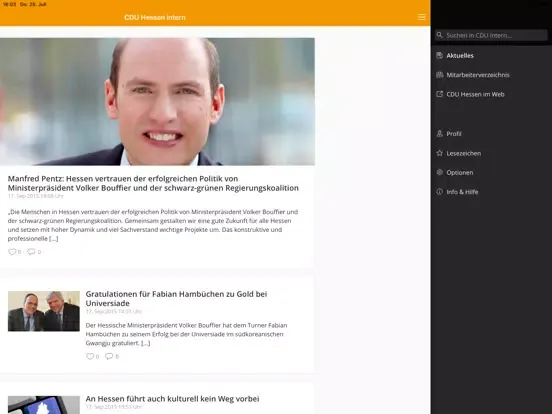The image size is (552, 414).
Task: Click the Mitarbeiterverzeichnis directory icon
Action: tap(439, 75)
